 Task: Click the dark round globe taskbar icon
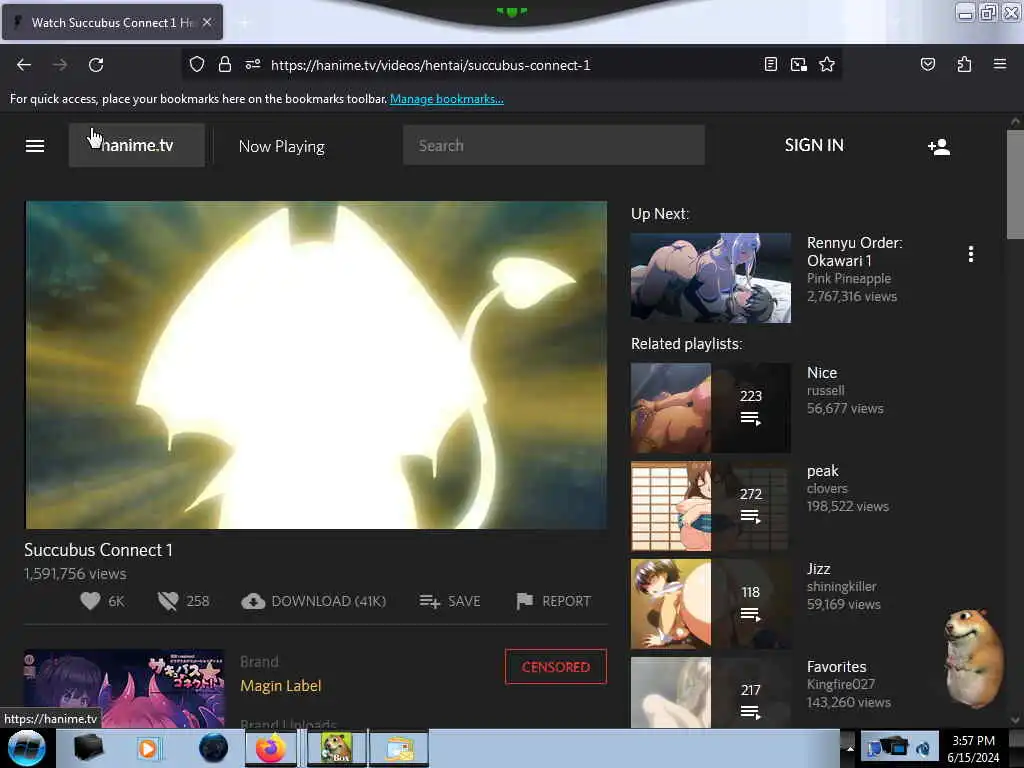tap(214, 748)
